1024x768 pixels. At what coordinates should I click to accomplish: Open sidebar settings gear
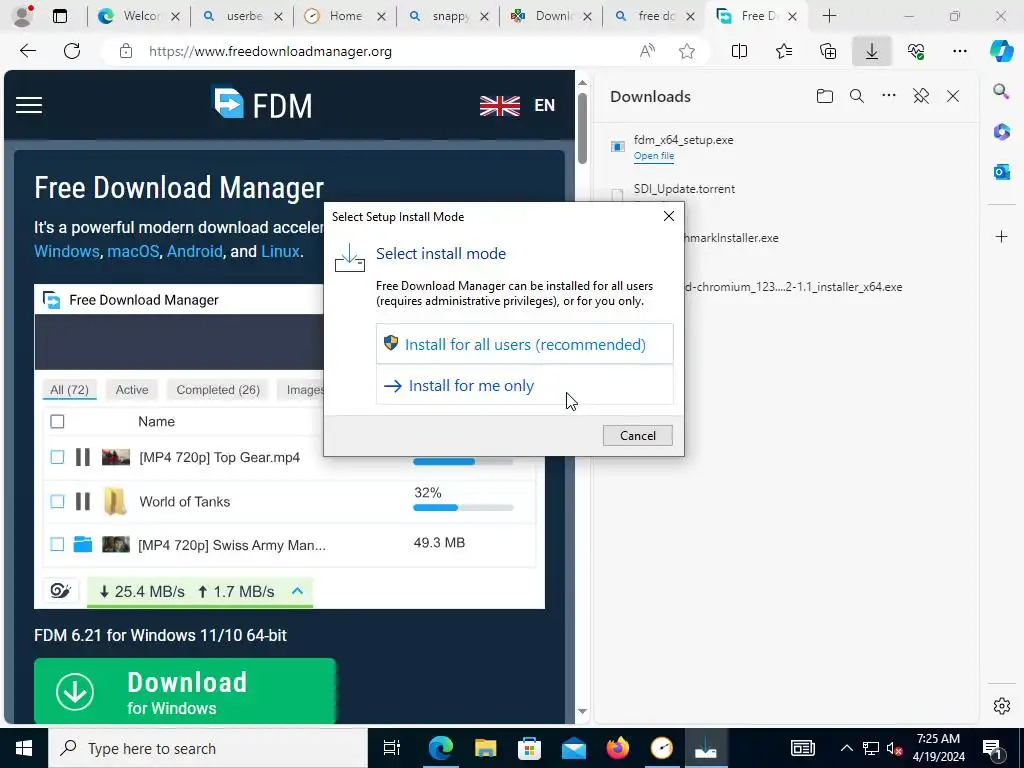tap(1001, 706)
